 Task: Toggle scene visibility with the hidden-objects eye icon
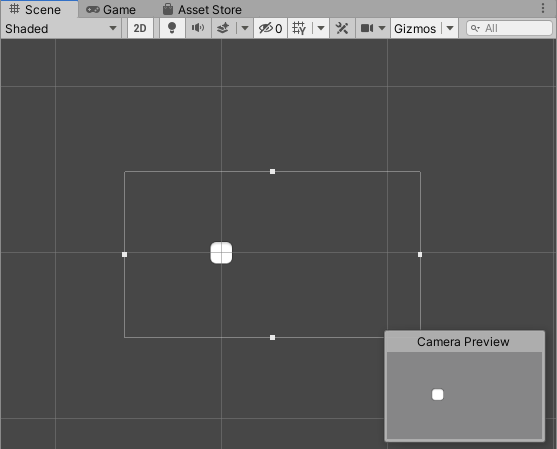270,28
